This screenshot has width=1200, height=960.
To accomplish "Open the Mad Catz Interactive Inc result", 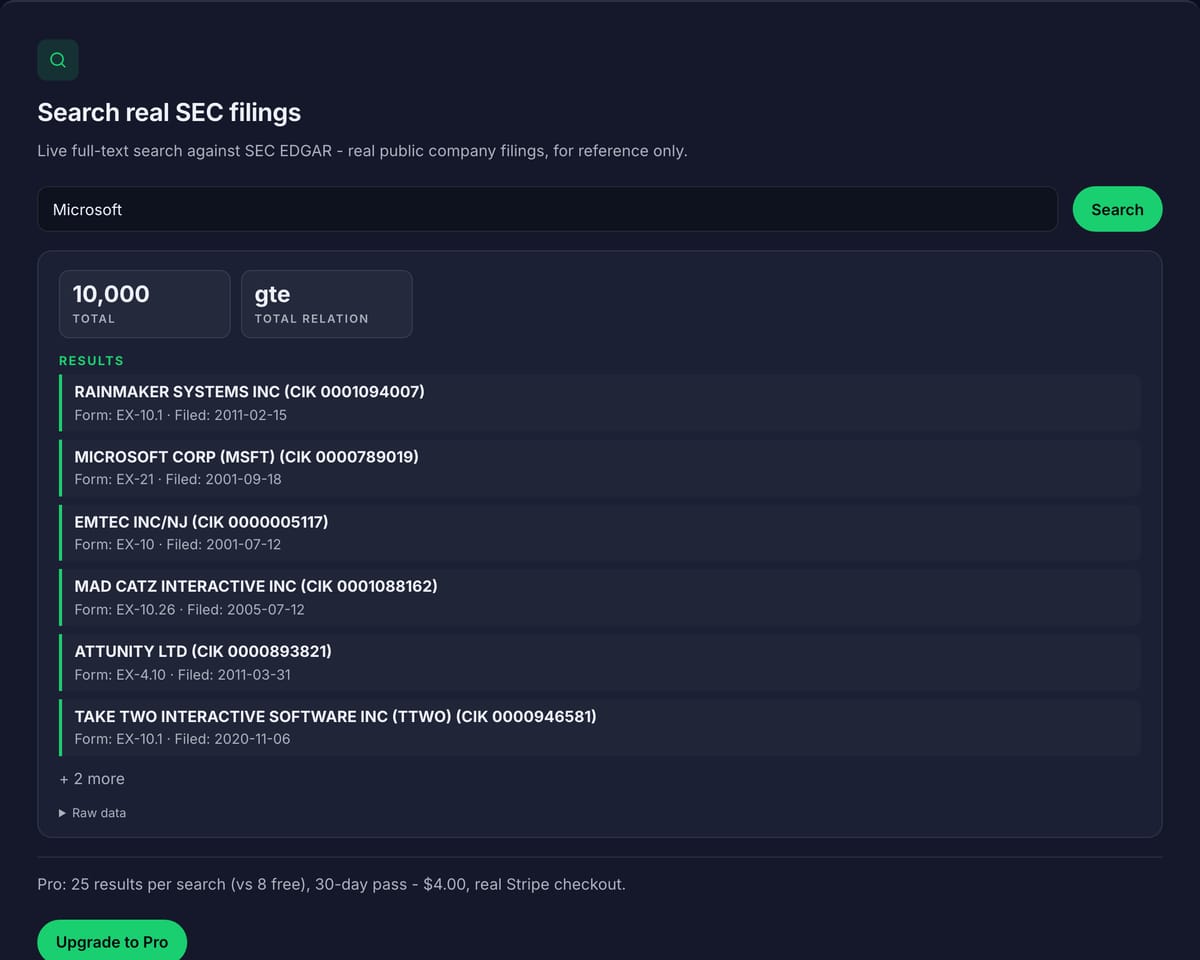I will tap(600, 598).
